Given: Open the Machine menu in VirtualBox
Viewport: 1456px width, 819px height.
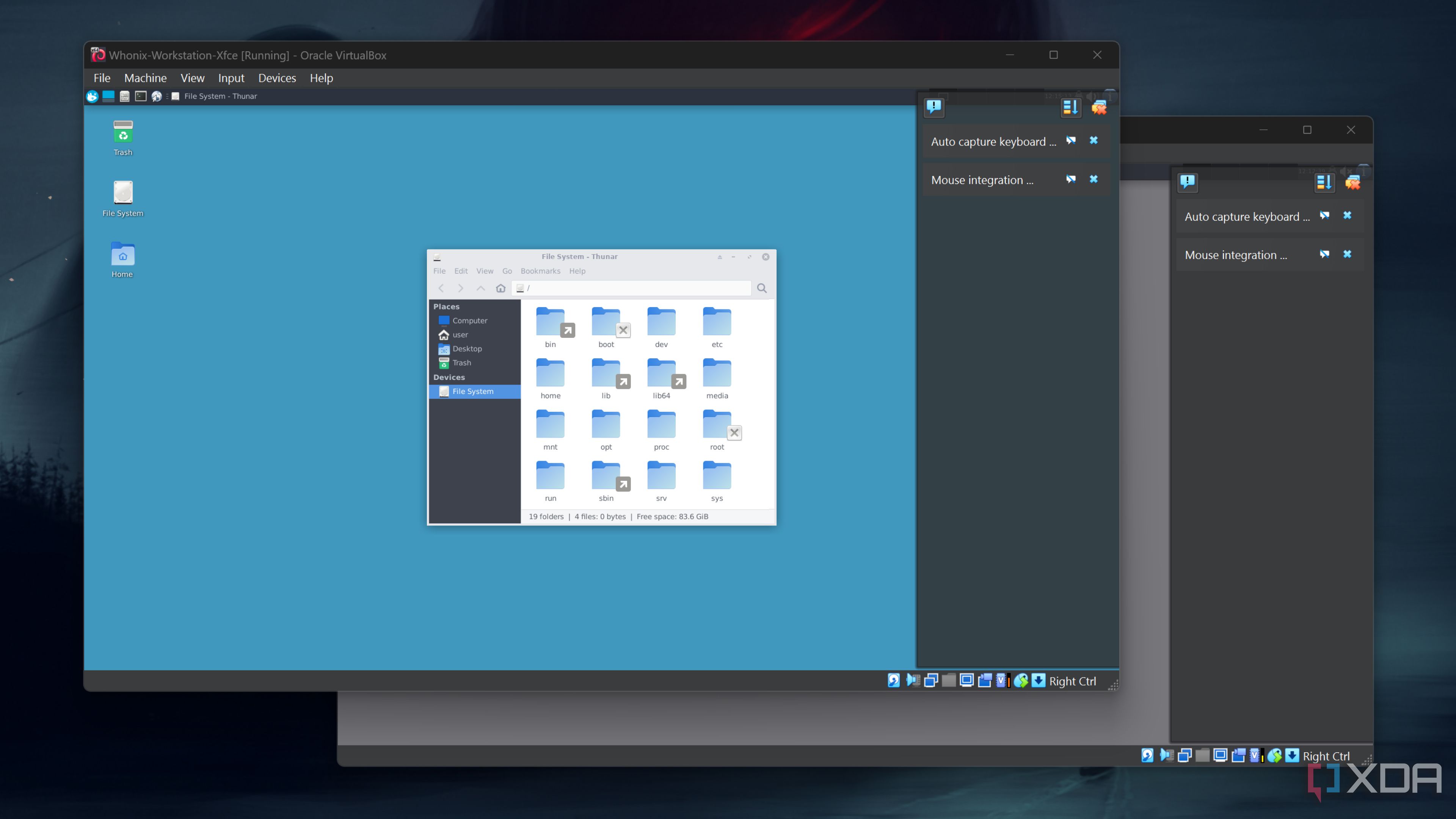Looking at the screenshot, I should click(x=145, y=78).
